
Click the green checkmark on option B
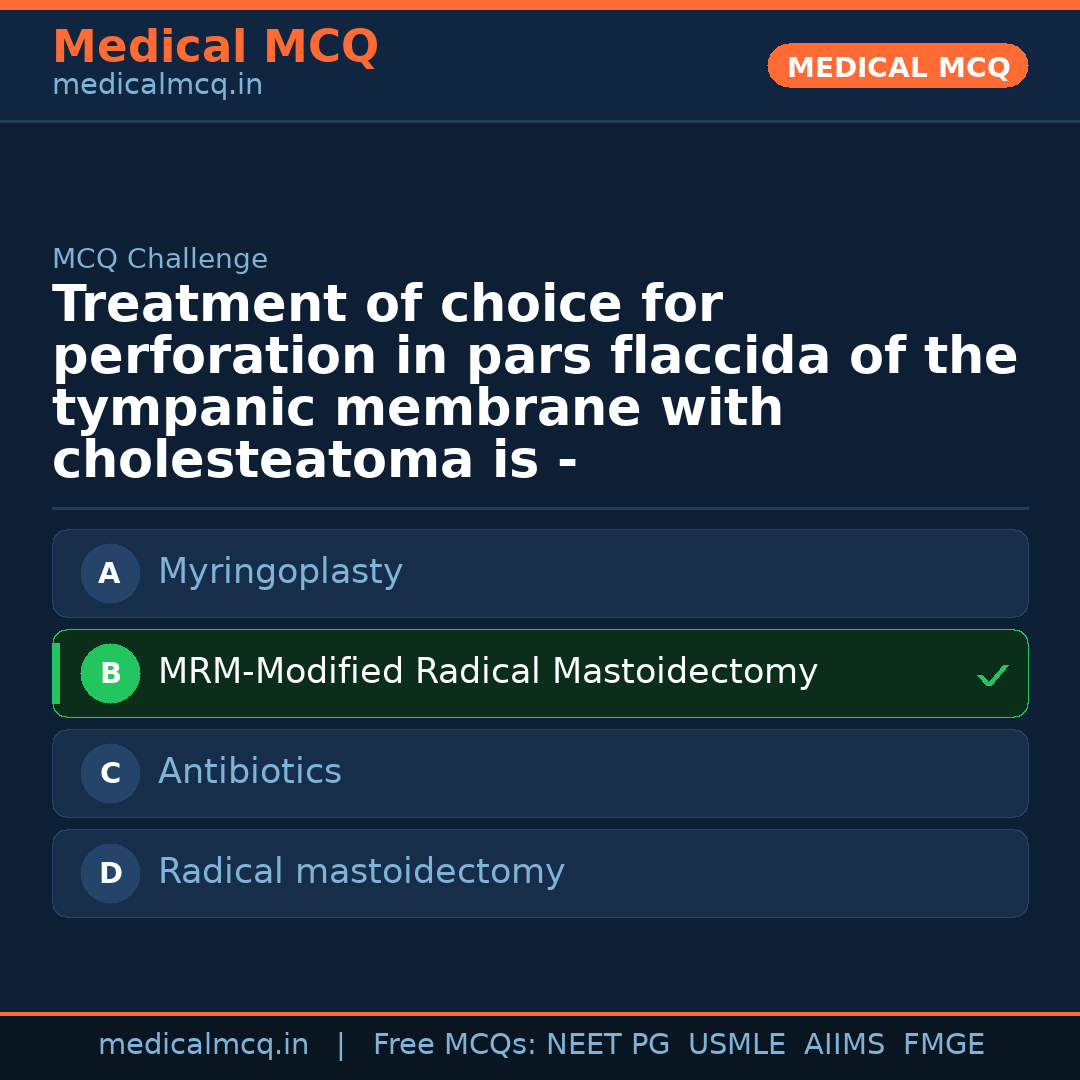tap(992, 676)
